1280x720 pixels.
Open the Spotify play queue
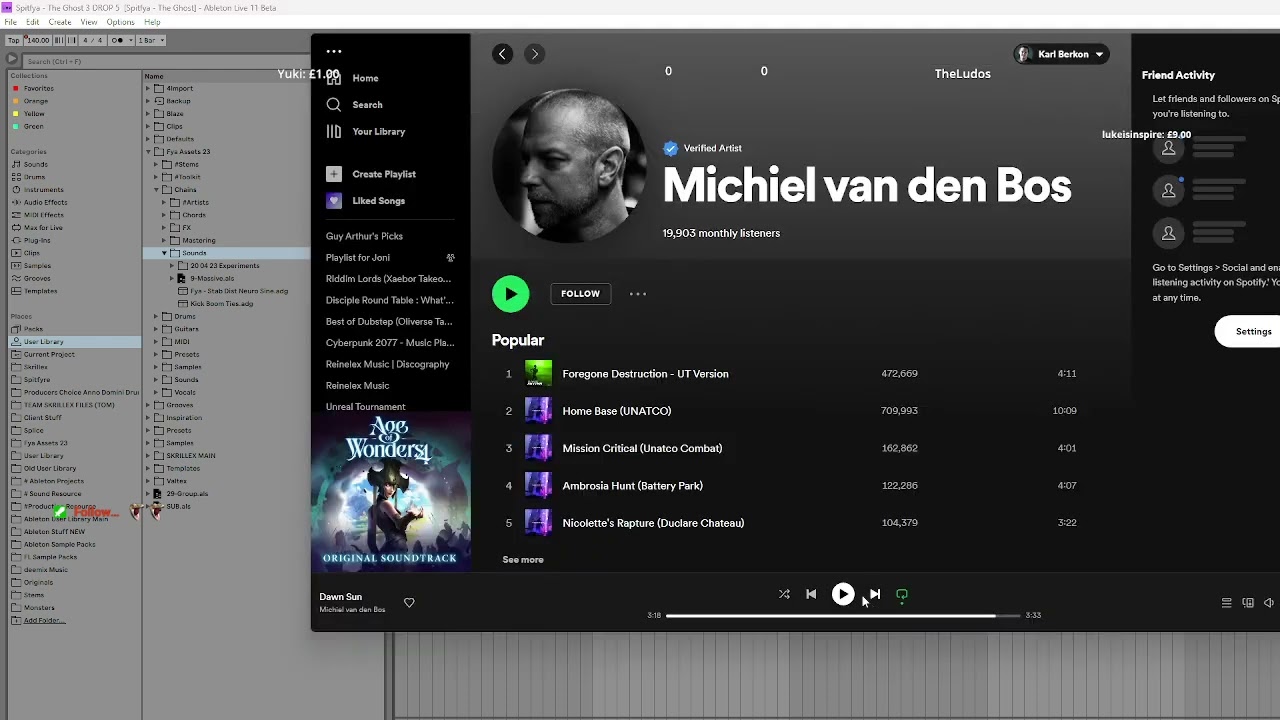(x=1226, y=603)
